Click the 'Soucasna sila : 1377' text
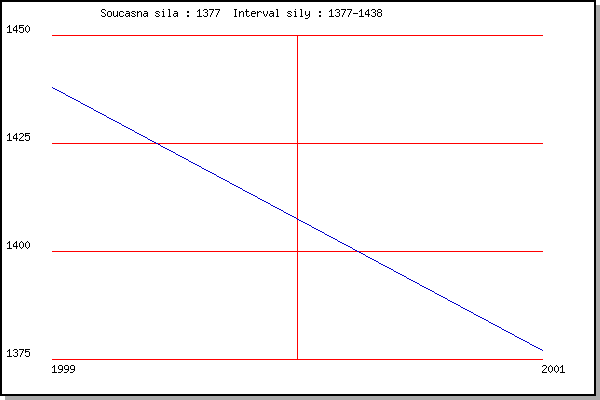 click(x=160, y=13)
